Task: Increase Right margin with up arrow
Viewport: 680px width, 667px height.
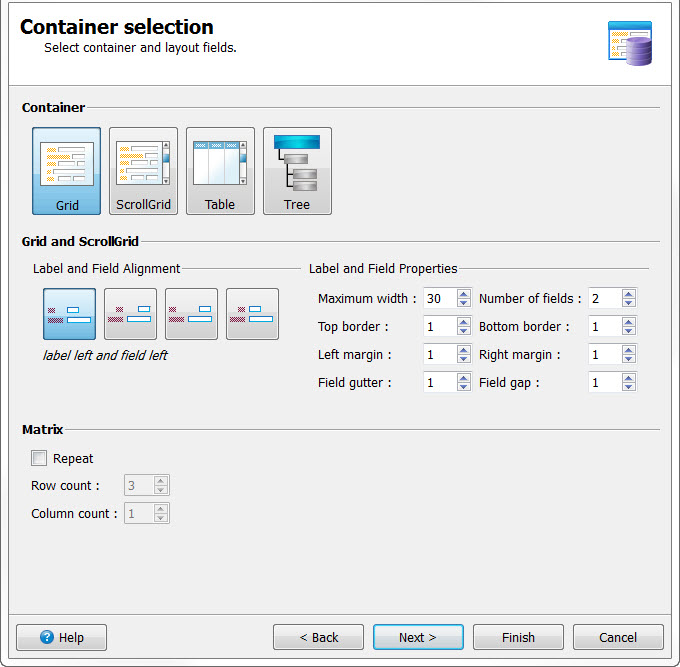Action: click(628, 350)
